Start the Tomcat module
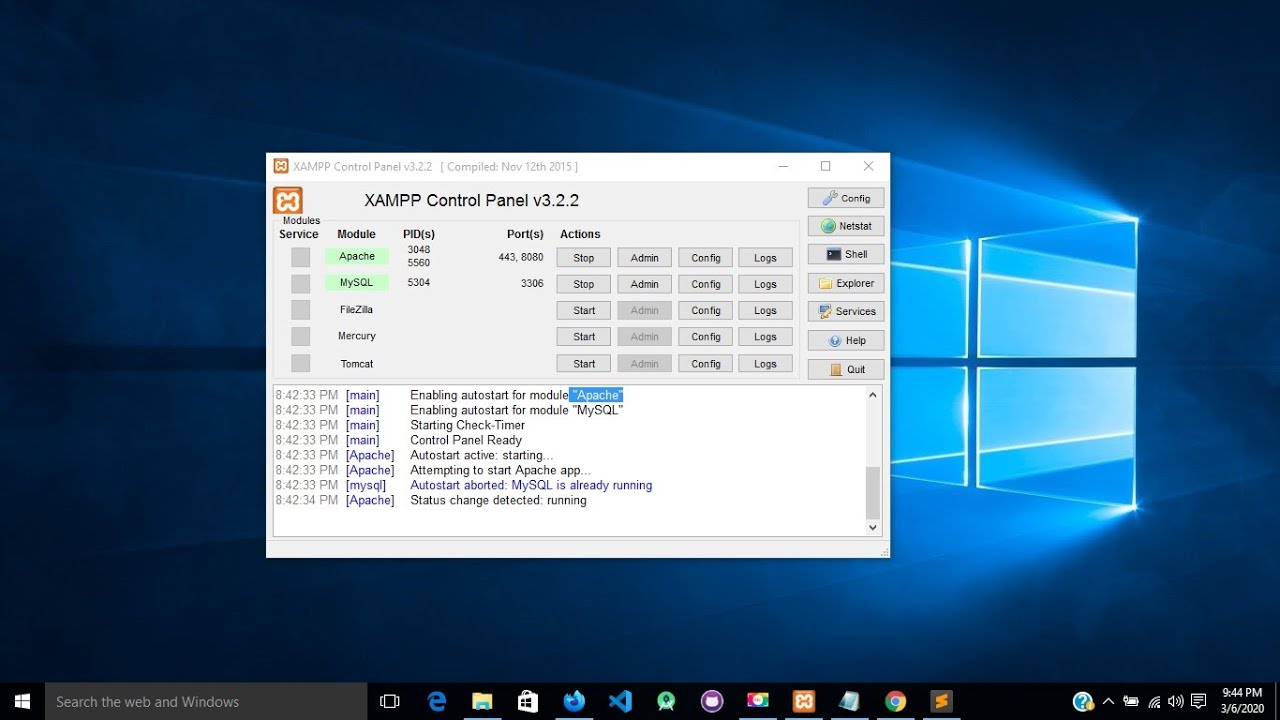The height and width of the screenshot is (720, 1280). (584, 364)
